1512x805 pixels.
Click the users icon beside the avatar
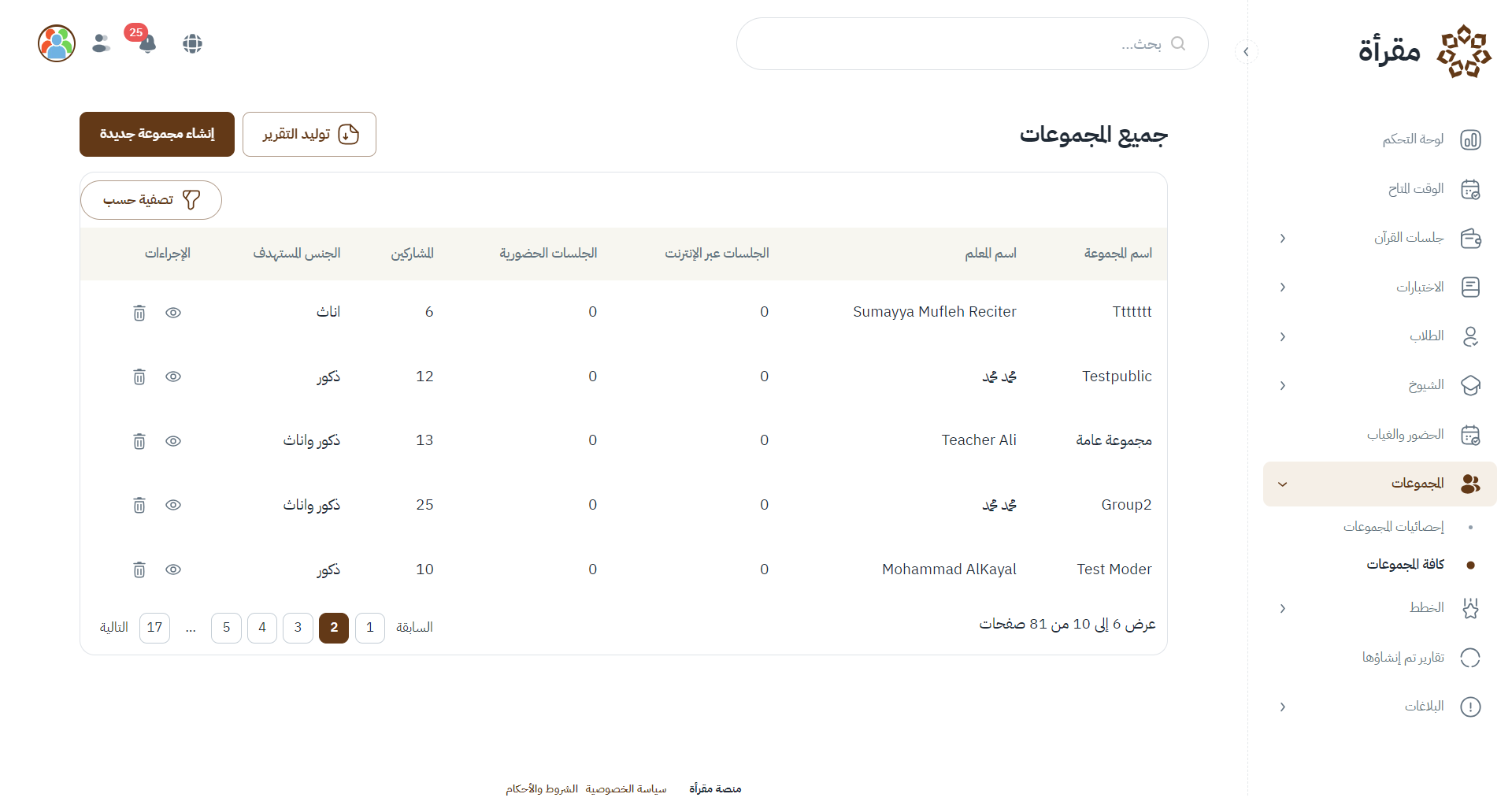[101, 43]
